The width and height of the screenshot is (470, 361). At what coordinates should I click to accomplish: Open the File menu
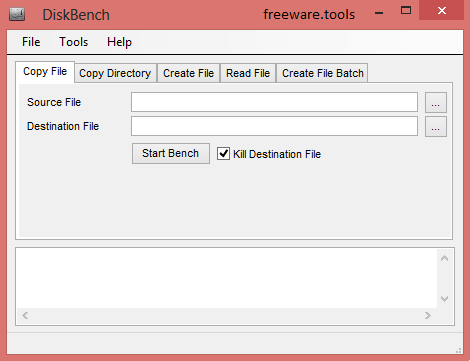pyautogui.click(x=31, y=42)
